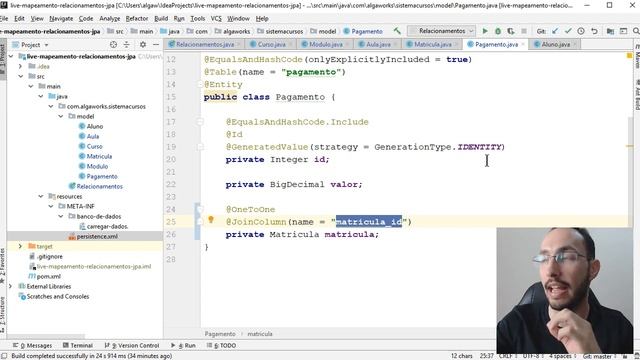640x360 pixels.
Task: Select .gitignore file in project tree
Action: point(50,256)
